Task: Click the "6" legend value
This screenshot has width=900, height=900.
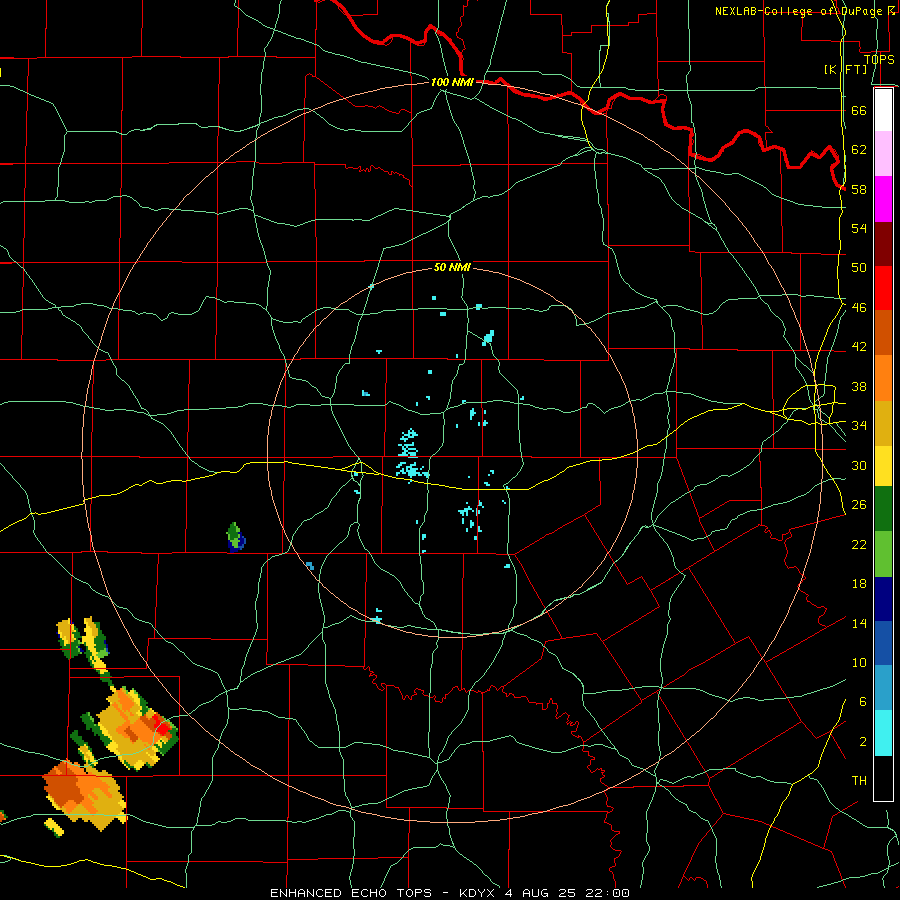Action: [x=863, y=701]
